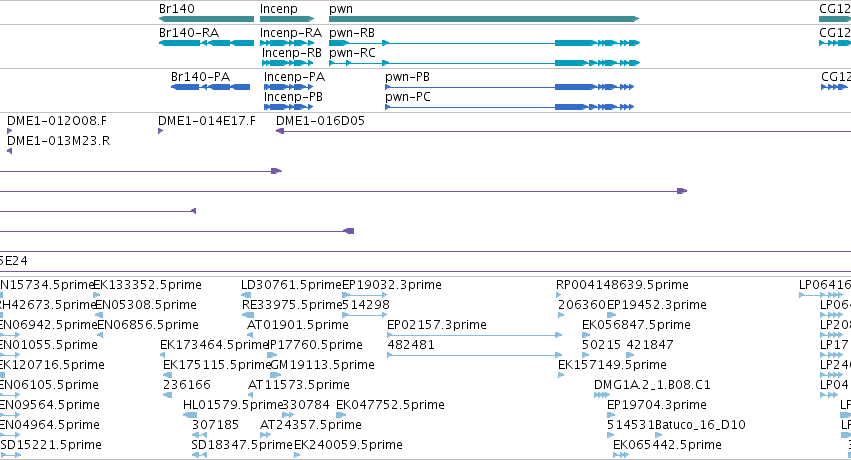Click the pwn gene bar glyph
This screenshot has height=460, width=851.
pyautogui.click(x=484, y=19)
